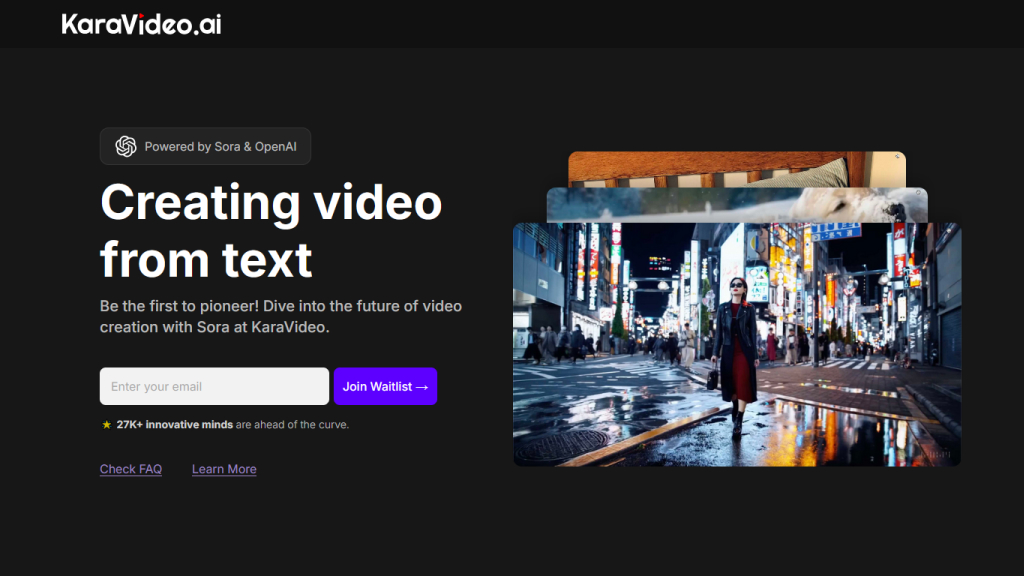Open the Check FAQ link
Viewport: 1024px width, 576px height.
[x=131, y=469]
